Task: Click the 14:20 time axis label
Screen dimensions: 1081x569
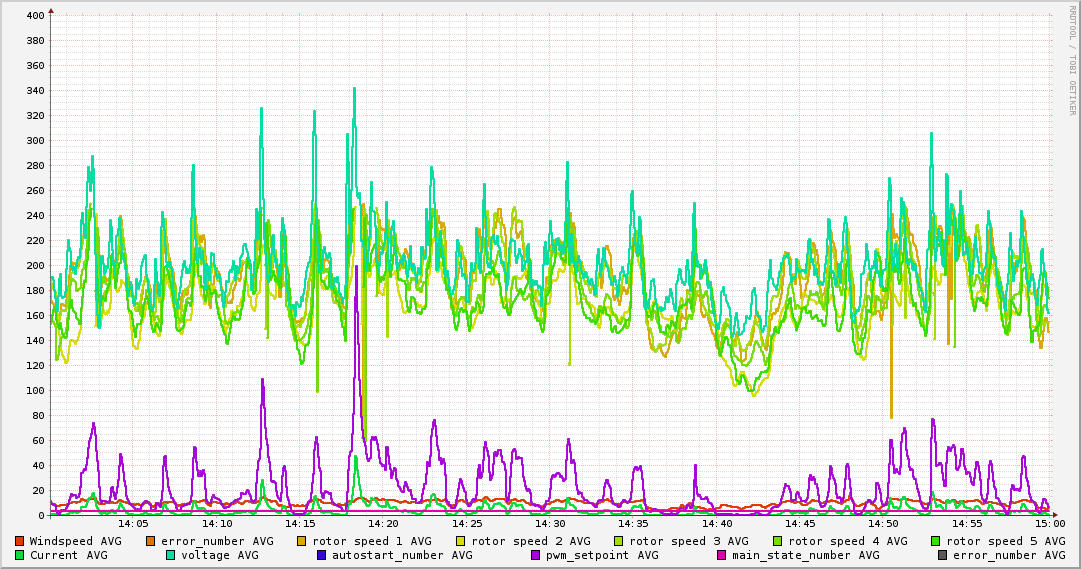Action: [383, 523]
